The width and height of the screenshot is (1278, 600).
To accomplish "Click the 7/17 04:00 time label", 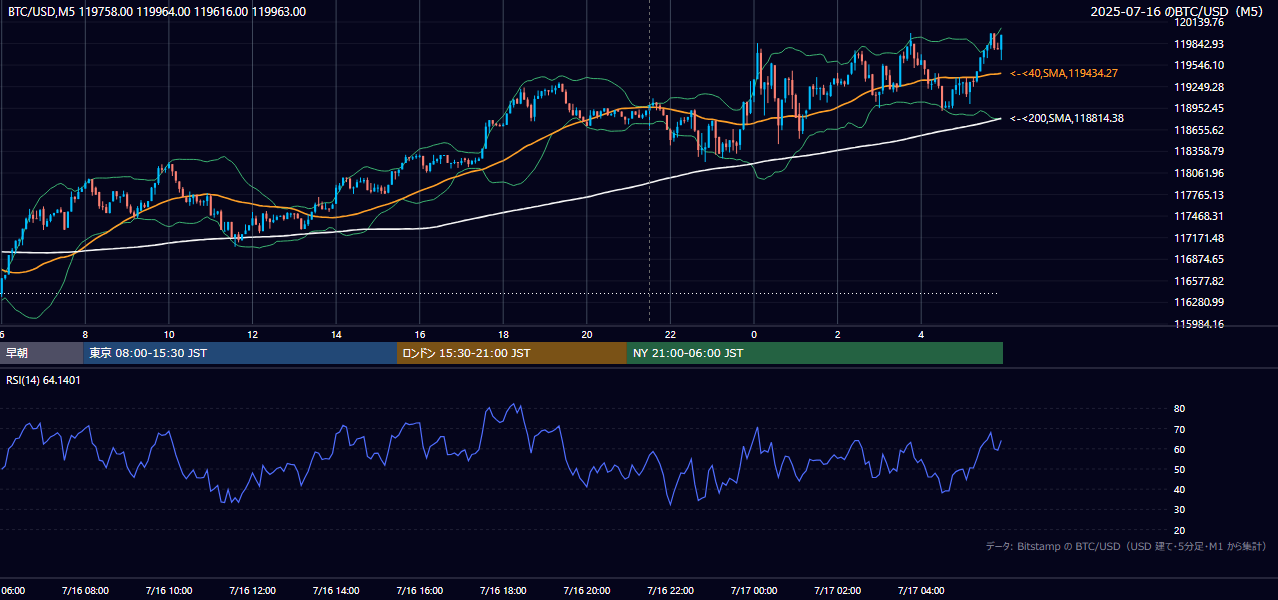I will point(921,591).
